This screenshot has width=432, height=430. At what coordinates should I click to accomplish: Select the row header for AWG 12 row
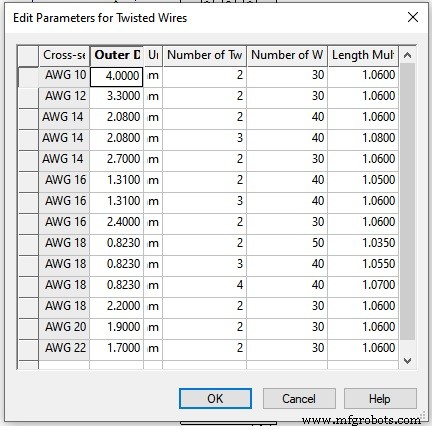[28, 97]
